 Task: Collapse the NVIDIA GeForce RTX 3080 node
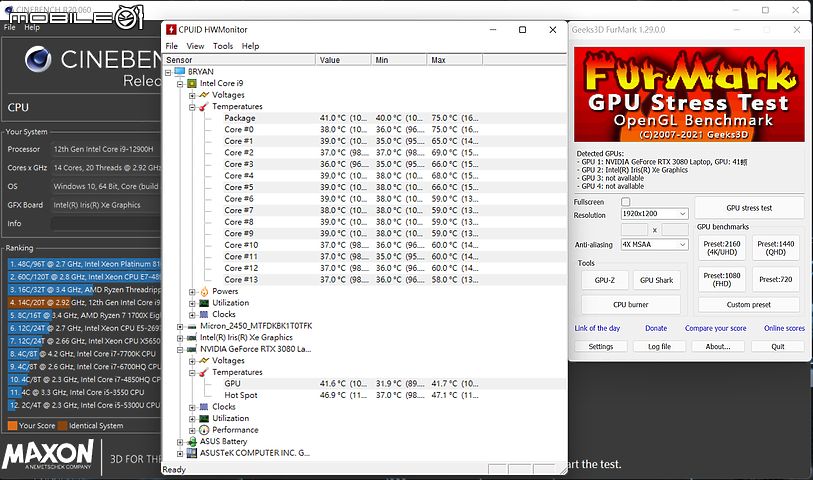[180, 349]
